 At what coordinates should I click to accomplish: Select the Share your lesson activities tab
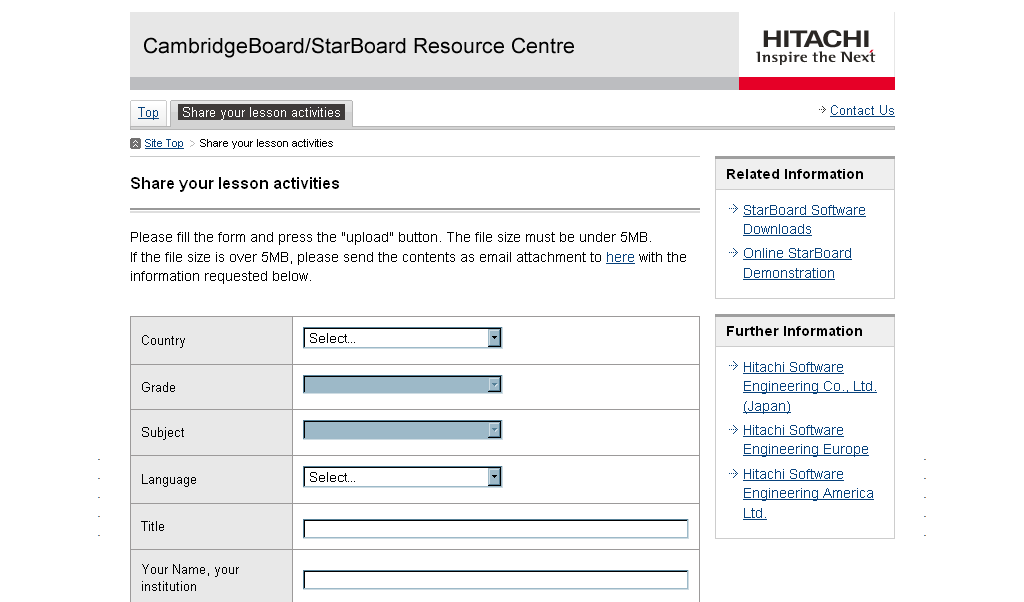coord(261,112)
